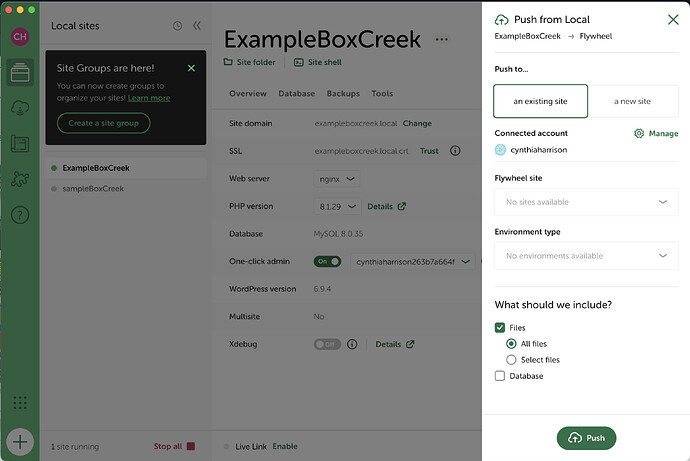
Task: Open the Site folder link
Action: (x=250, y=62)
